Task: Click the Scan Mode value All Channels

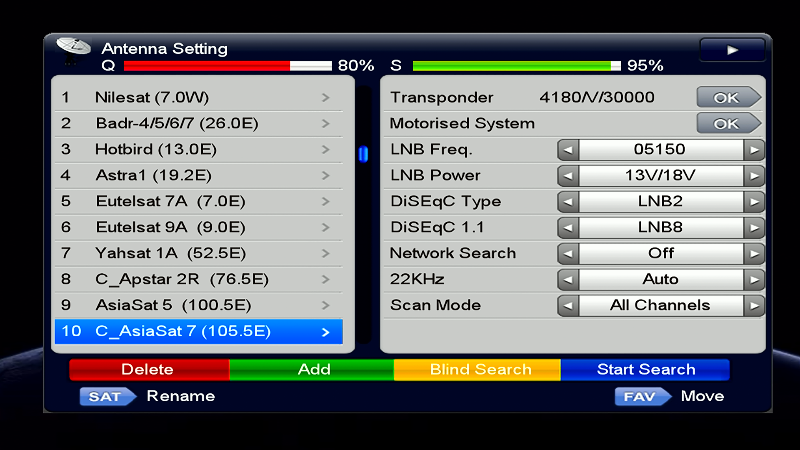Action: 661,306
